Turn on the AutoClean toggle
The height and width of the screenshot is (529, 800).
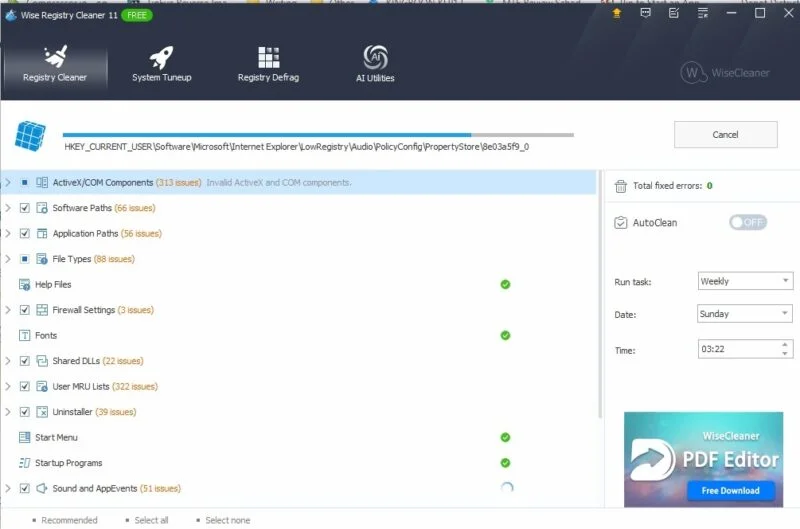tap(748, 222)
